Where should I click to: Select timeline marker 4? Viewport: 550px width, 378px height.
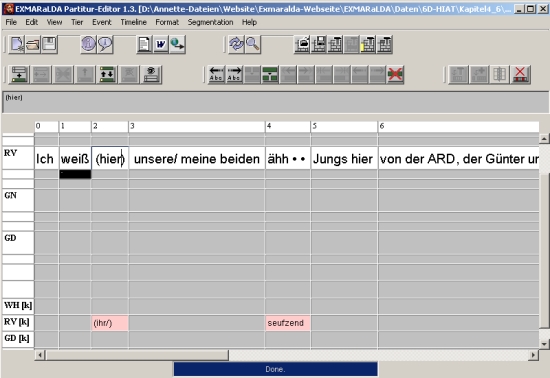point(288,126)
